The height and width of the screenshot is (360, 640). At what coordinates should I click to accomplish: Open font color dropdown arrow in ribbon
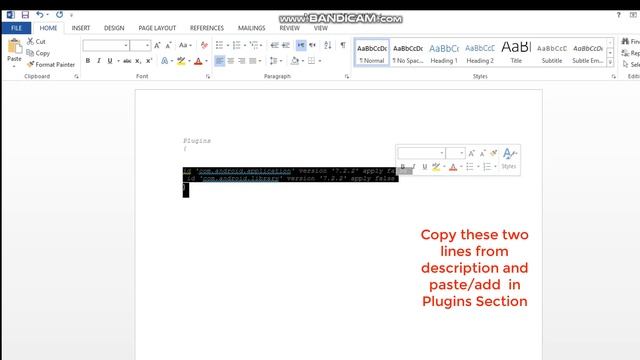pyautogui.click(x=207, y=61)
